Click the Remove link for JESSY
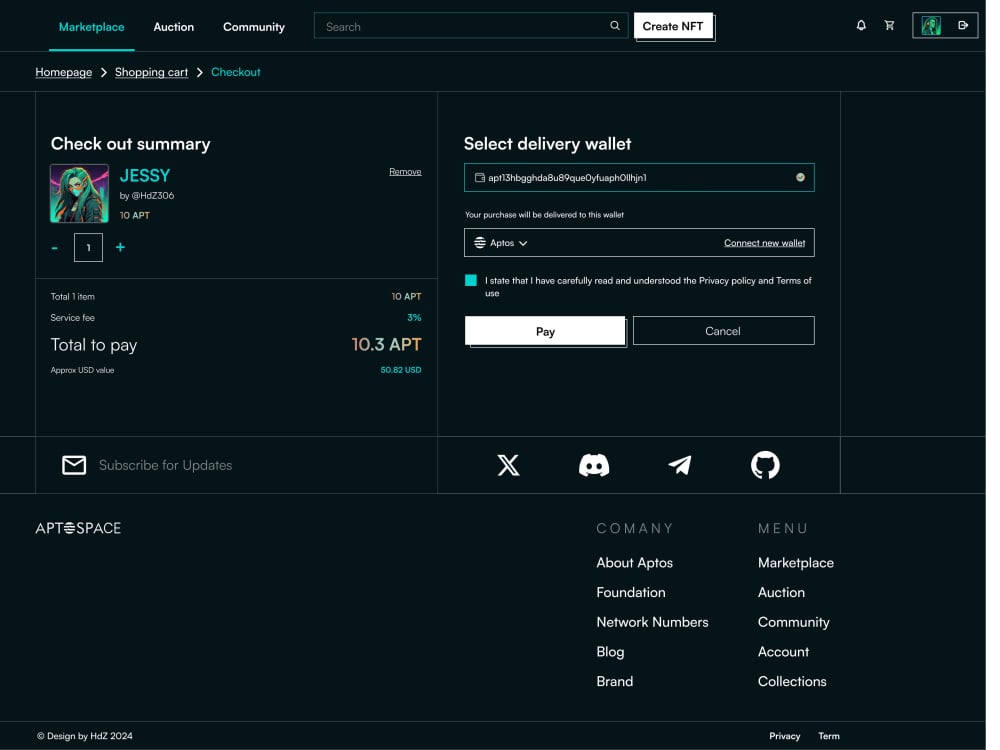This screenshot has width=1000, height=750. pos(405,172)
